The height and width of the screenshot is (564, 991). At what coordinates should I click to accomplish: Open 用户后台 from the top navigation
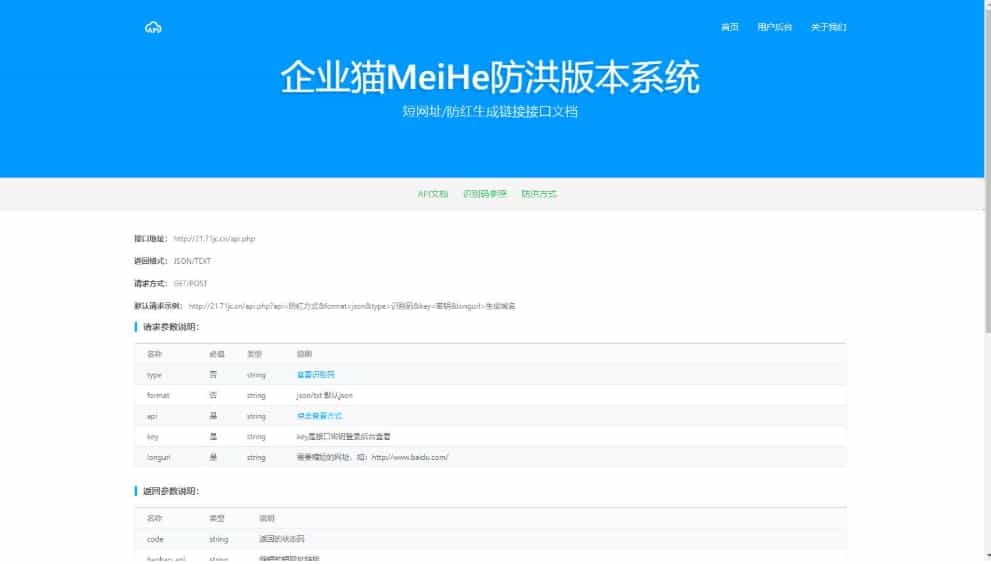tap(774, 27)
